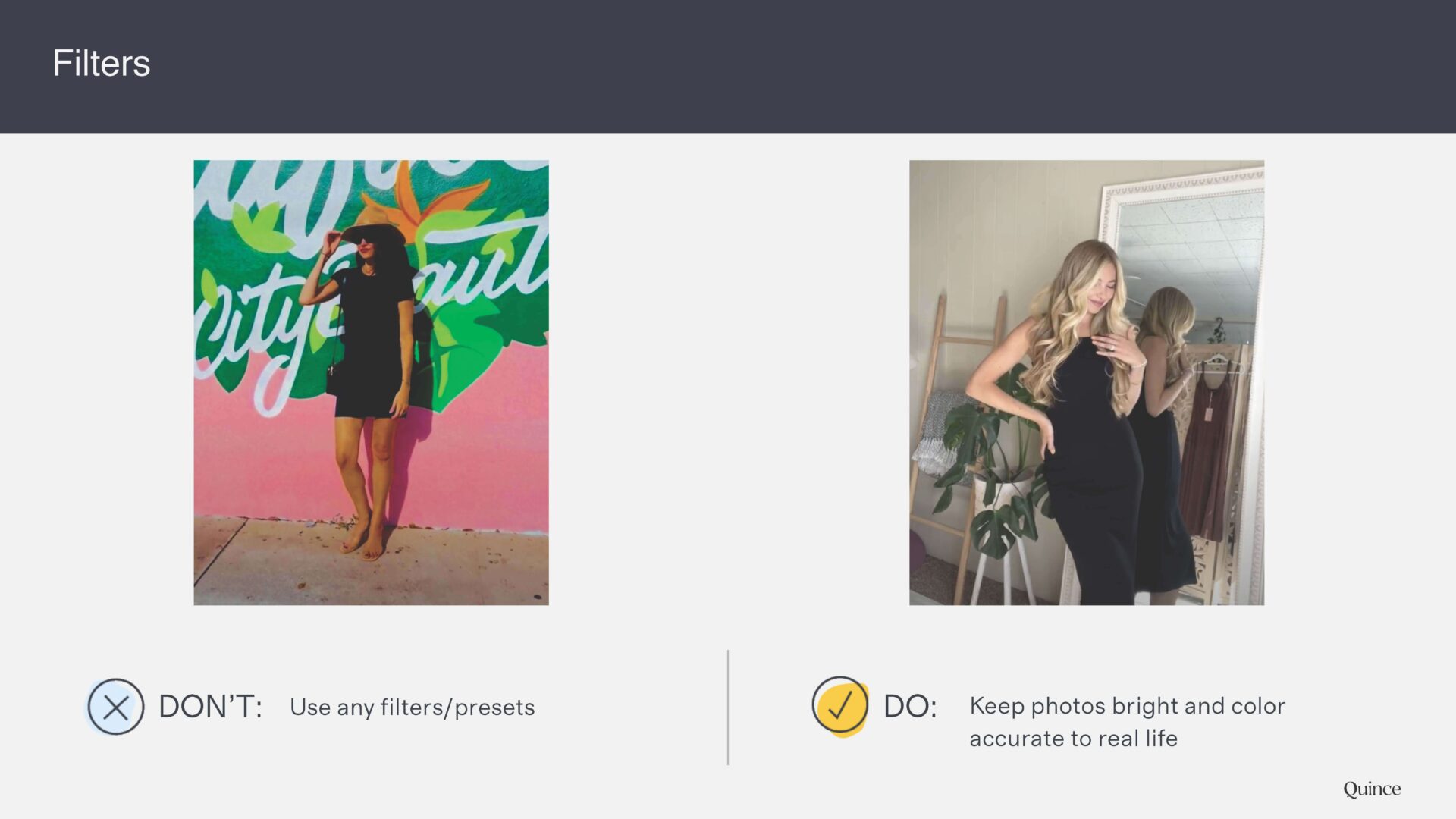The image size is (1456, 819).
Task: Select the "Use any filters/presets" text
Action: pyautogui.click(x=412, y=708)
